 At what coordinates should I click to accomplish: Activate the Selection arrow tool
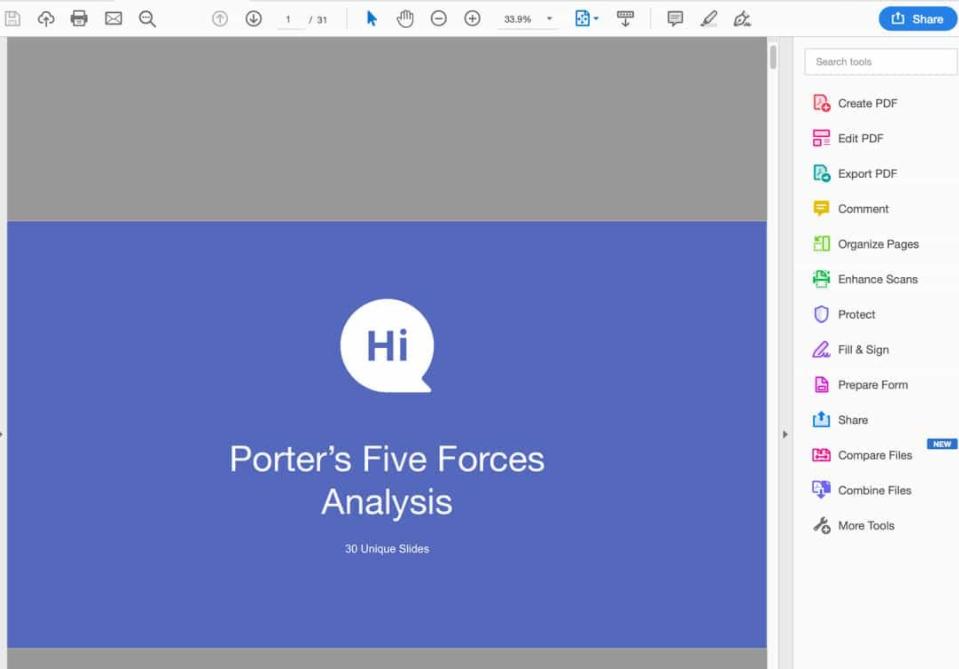(x=370, y=17)
